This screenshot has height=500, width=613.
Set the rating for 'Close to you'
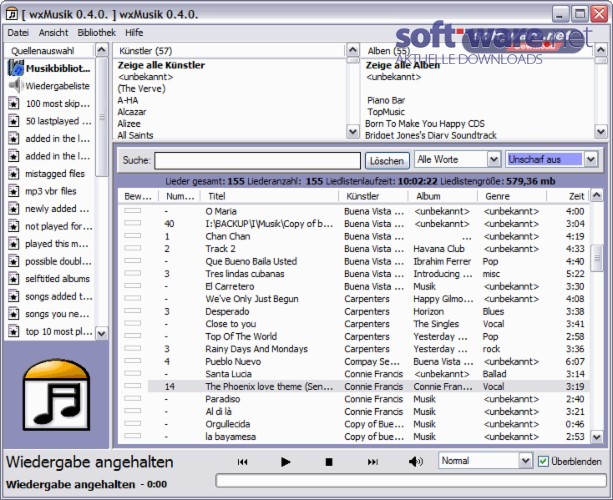click(x=133, y=323)
